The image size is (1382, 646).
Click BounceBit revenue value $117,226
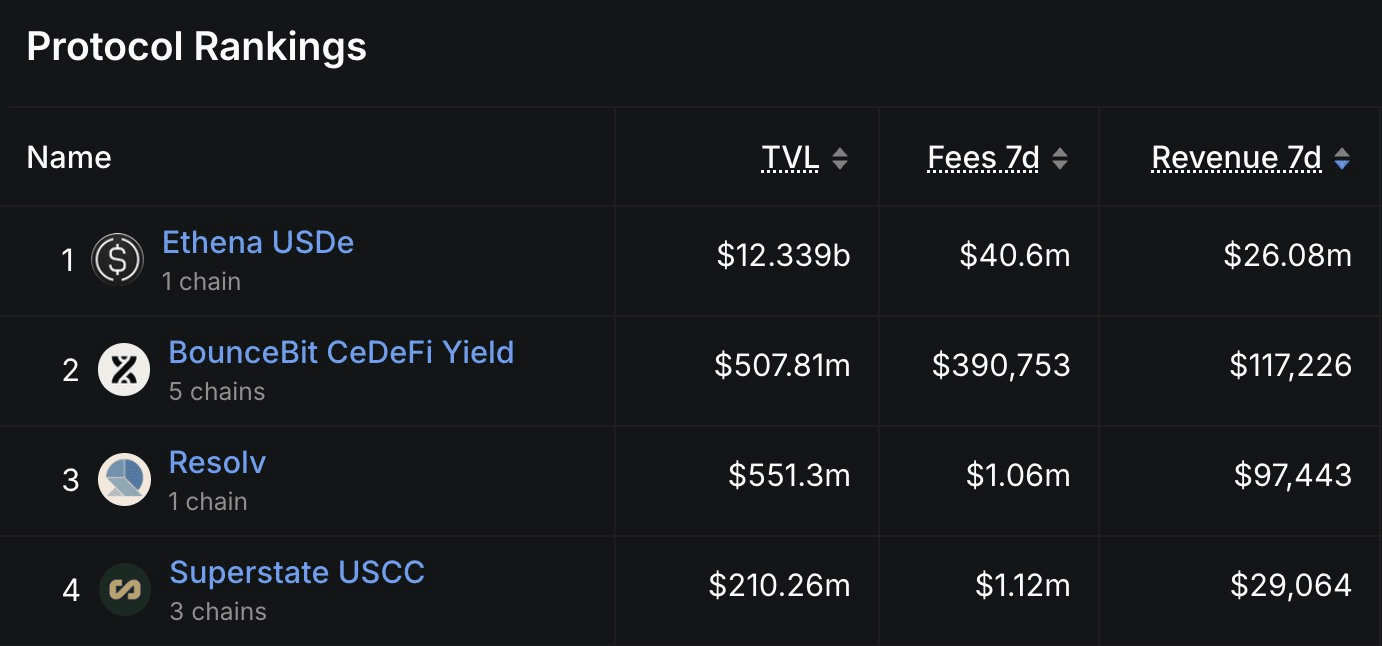[1290, 366]
